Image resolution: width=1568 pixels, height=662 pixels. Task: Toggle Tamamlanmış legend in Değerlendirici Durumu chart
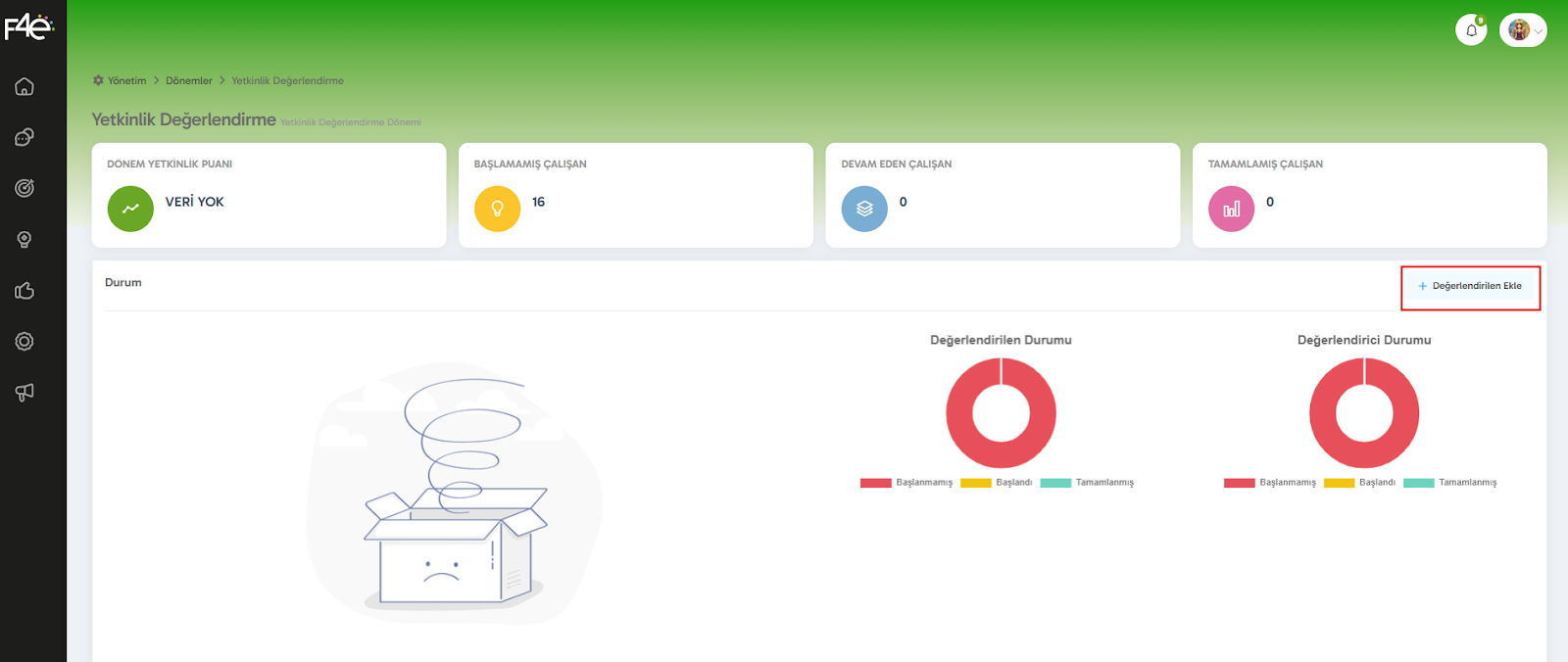(1451, 483)
